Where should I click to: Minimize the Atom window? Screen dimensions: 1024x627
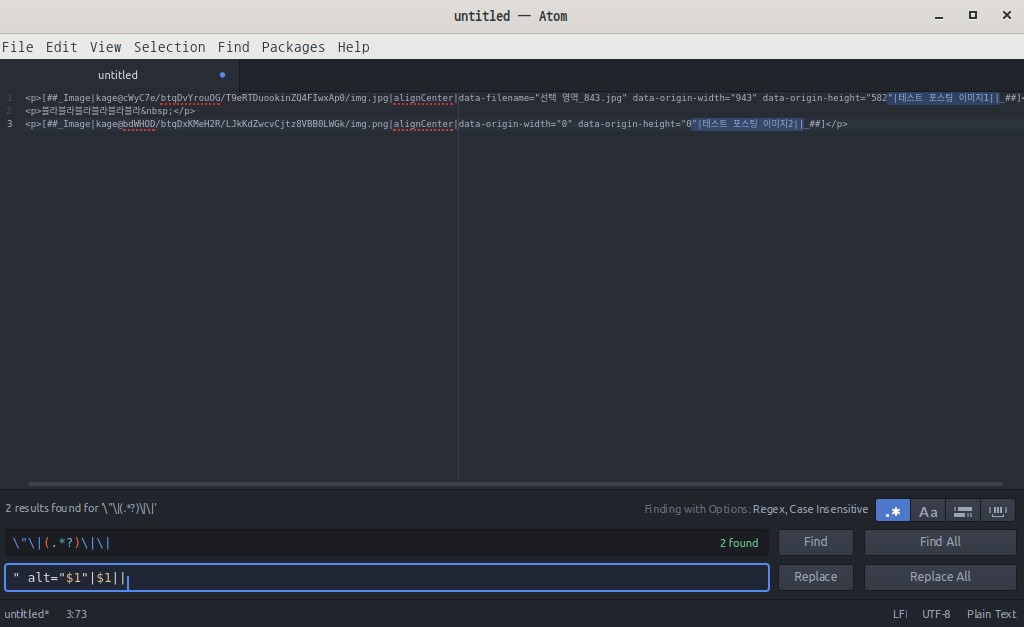tap(938, 16)
